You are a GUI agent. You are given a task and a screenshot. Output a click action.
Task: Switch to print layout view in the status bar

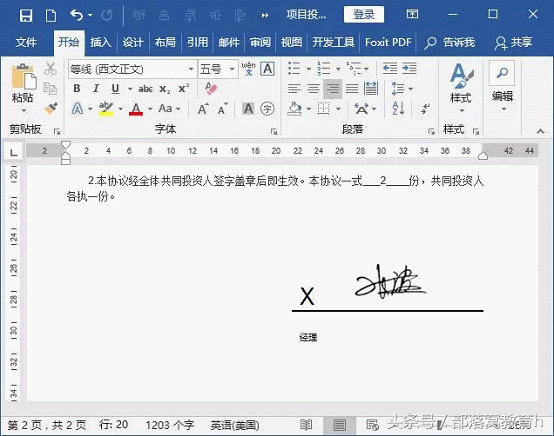click(x=339, y=425)
